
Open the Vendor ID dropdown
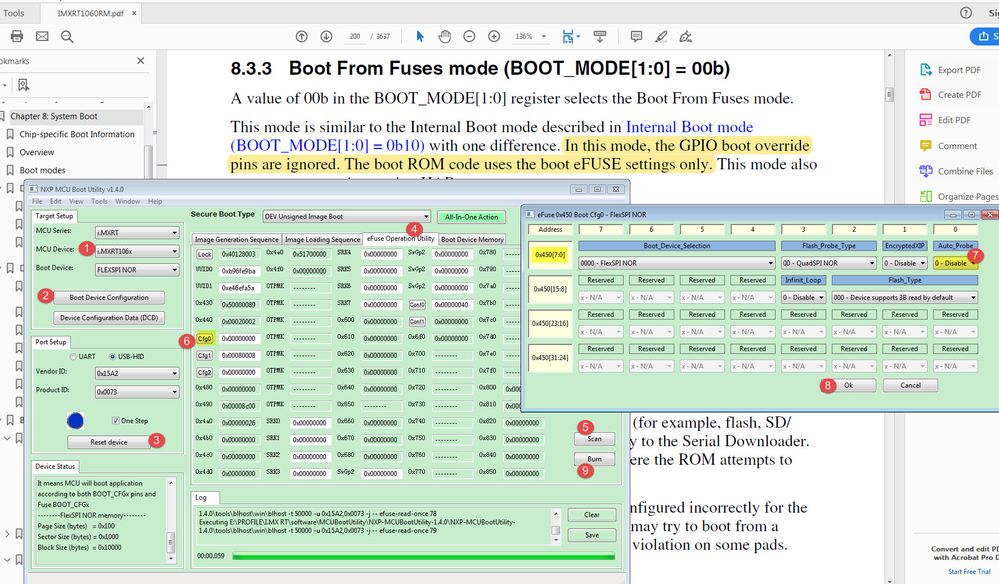click(x=137, y=373)
